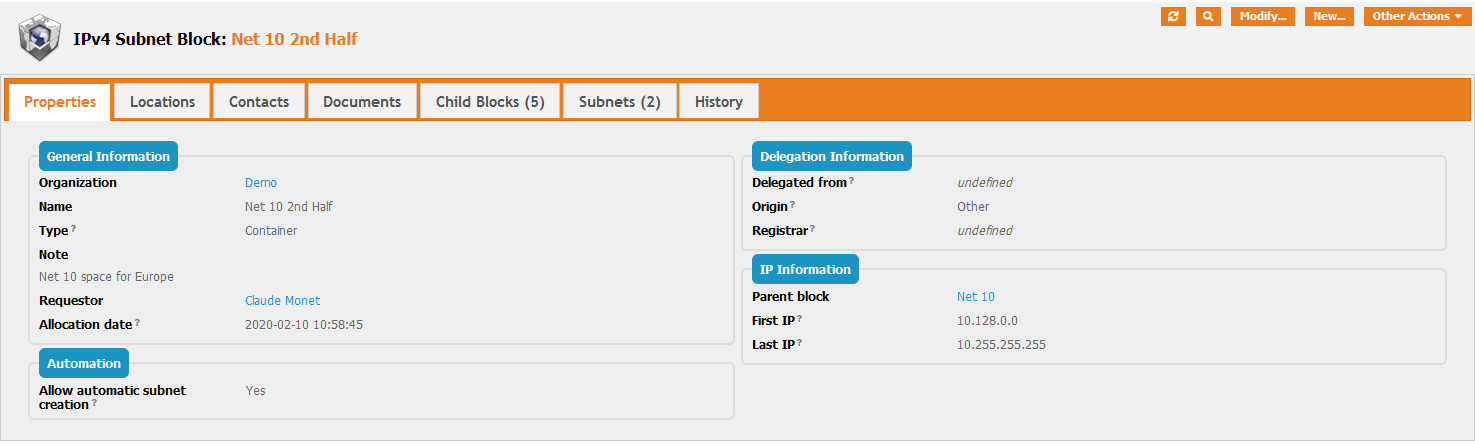
Task: Click the help mark beside Origin
Action: [792, 205]
